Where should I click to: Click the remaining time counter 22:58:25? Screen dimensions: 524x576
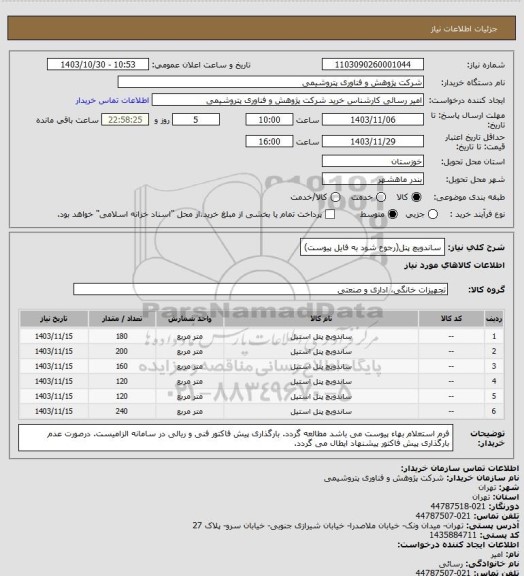pyautogui.click(x=125, y=120)
